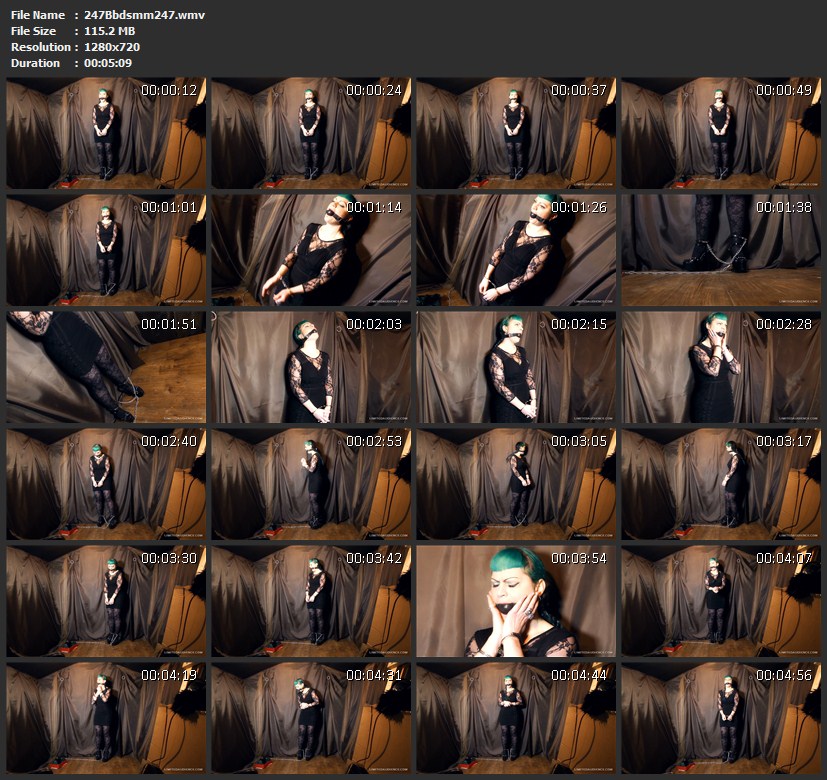Click the resolution value 1280x720

(x=112, y=47)
